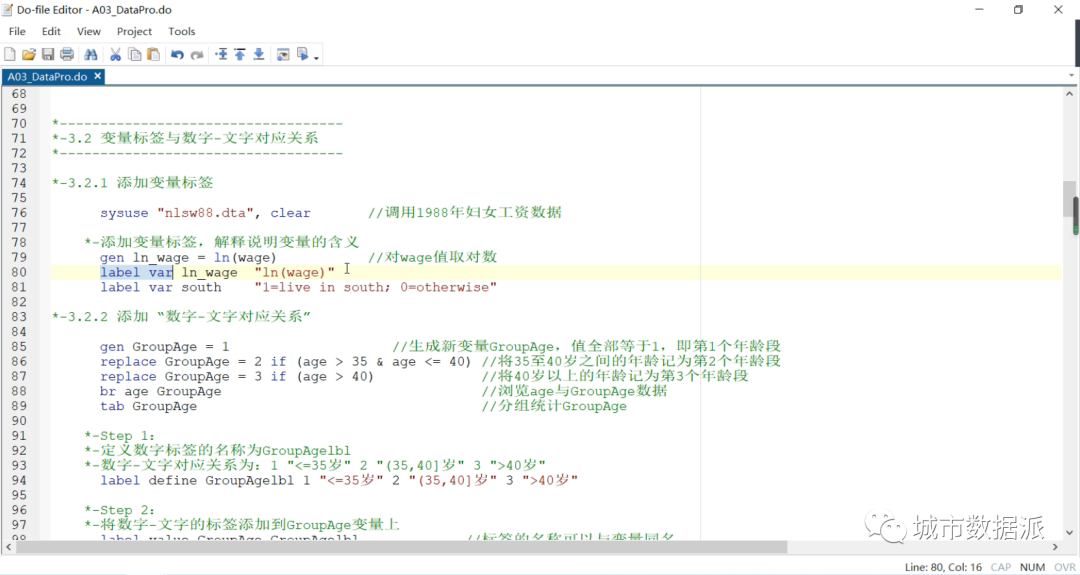1080x575 pixels.
Task: Click 'replace GroupAge = 2 if' on line 86
Action: tap(193, 362)
